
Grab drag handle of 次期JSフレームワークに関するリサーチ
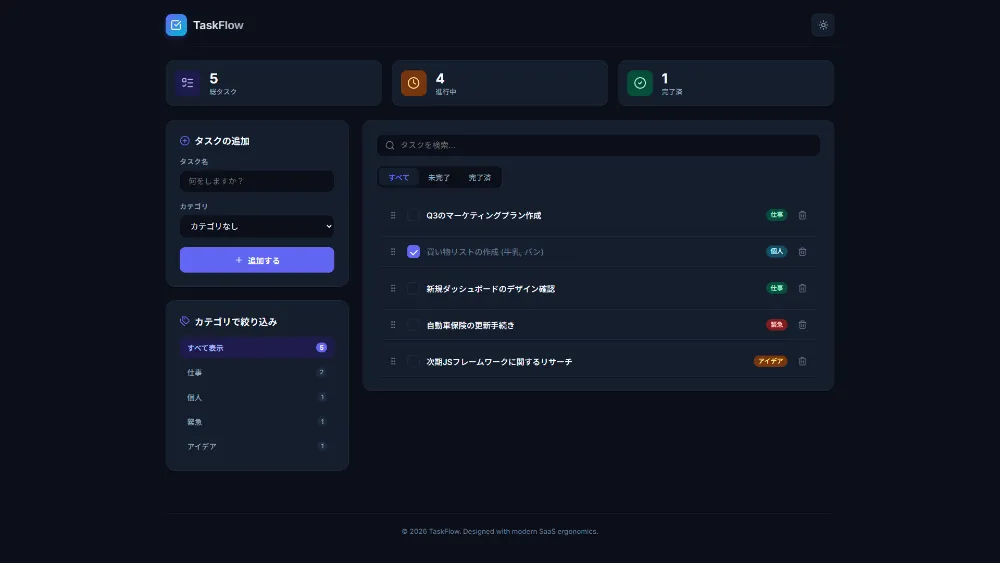pyautogui.click(x=393, y=362)
